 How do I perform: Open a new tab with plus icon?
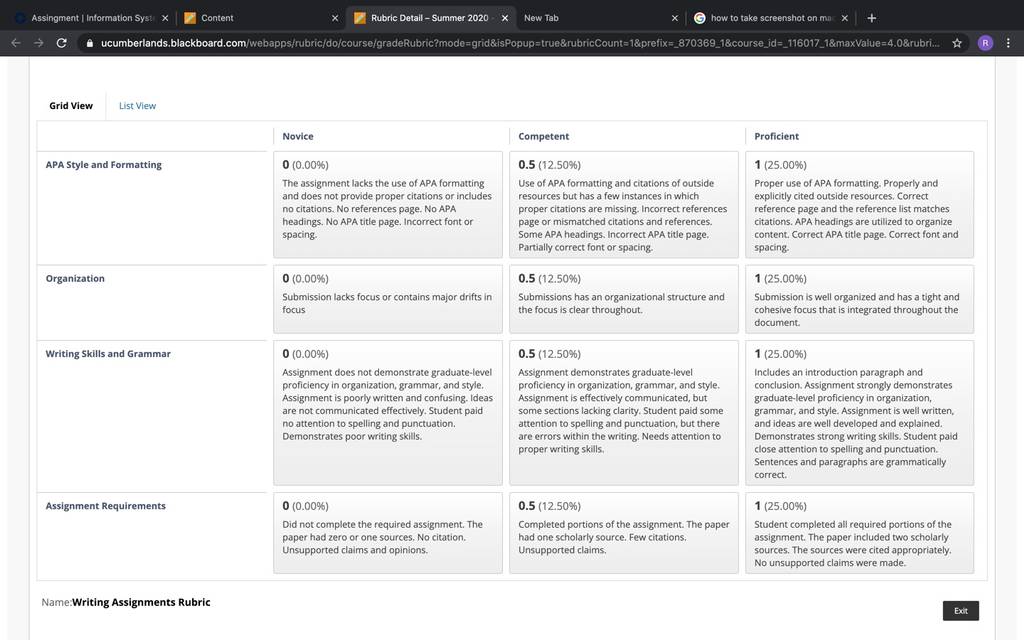pyautogui.click(x=871, y=18)
